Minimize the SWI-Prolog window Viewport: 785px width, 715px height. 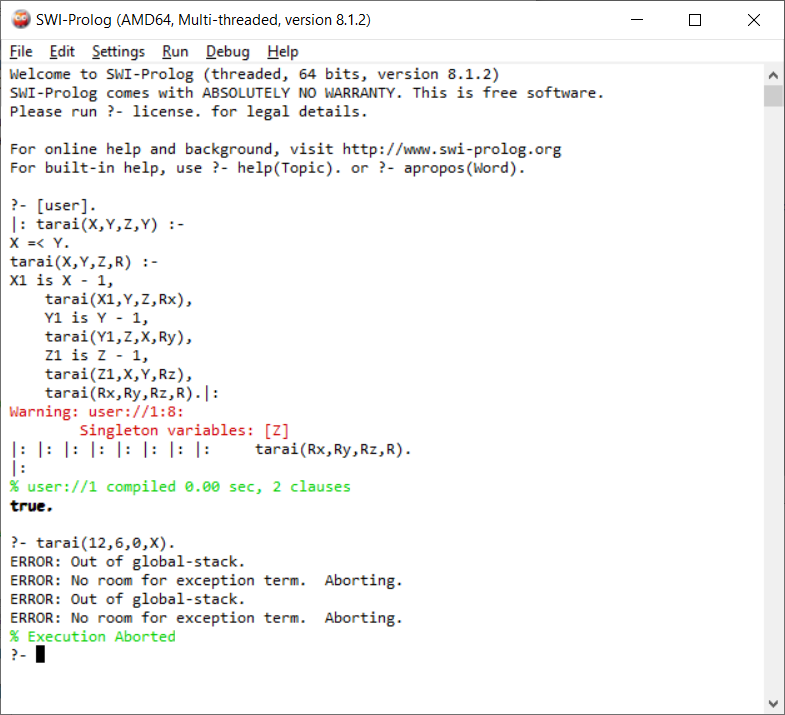click(x=636, y=20)
